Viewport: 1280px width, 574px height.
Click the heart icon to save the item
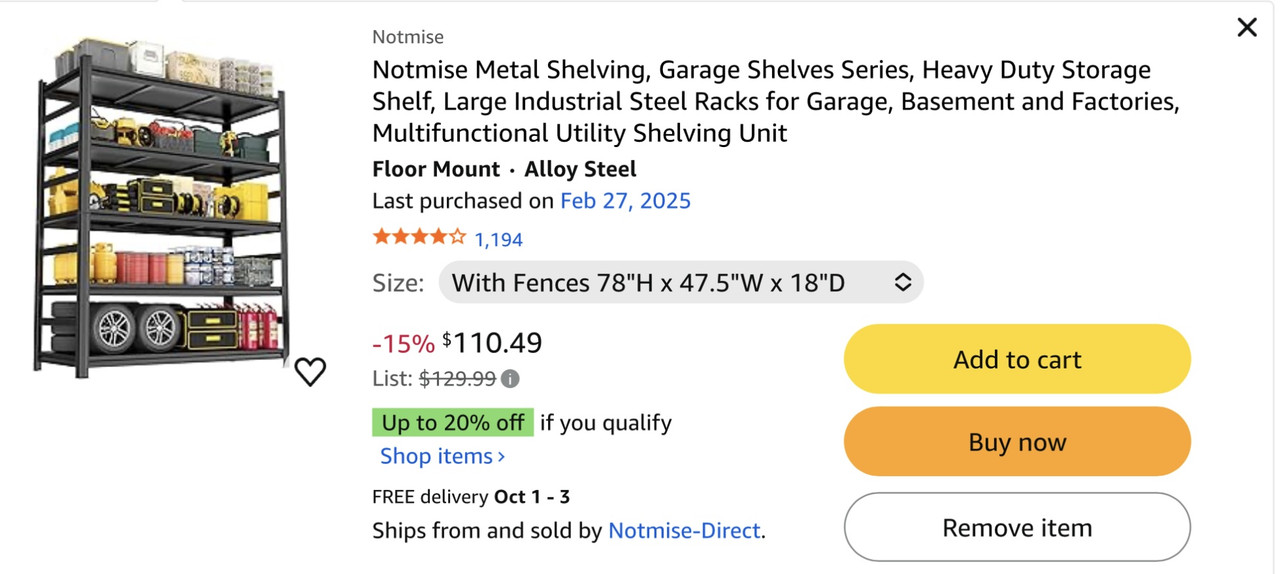click(x=310, y=372)
